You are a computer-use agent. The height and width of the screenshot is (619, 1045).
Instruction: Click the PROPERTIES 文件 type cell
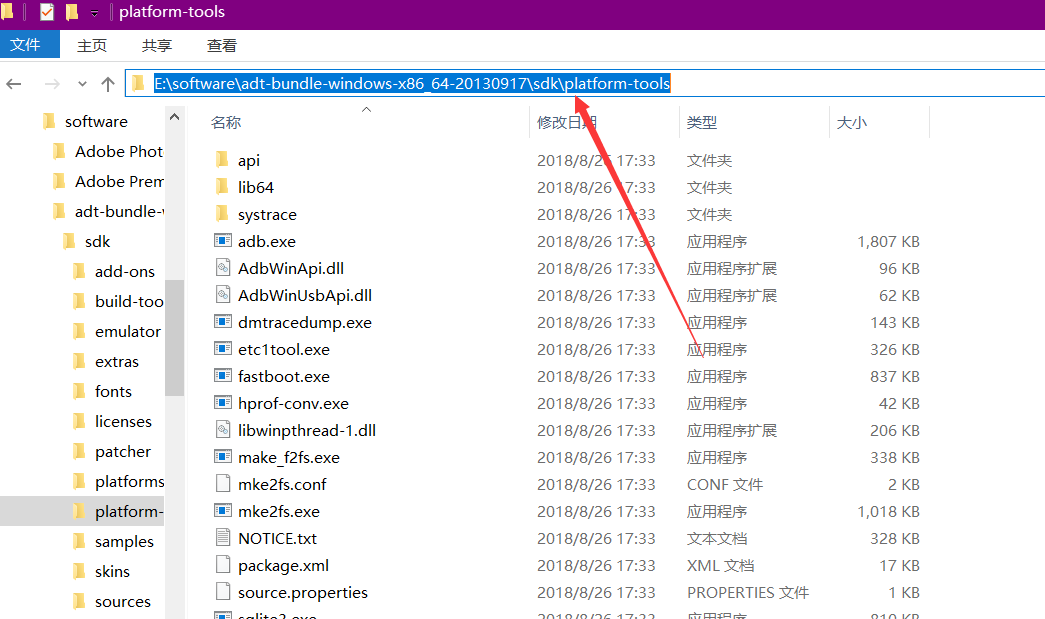pyautogui.click(x=748, y=592)
